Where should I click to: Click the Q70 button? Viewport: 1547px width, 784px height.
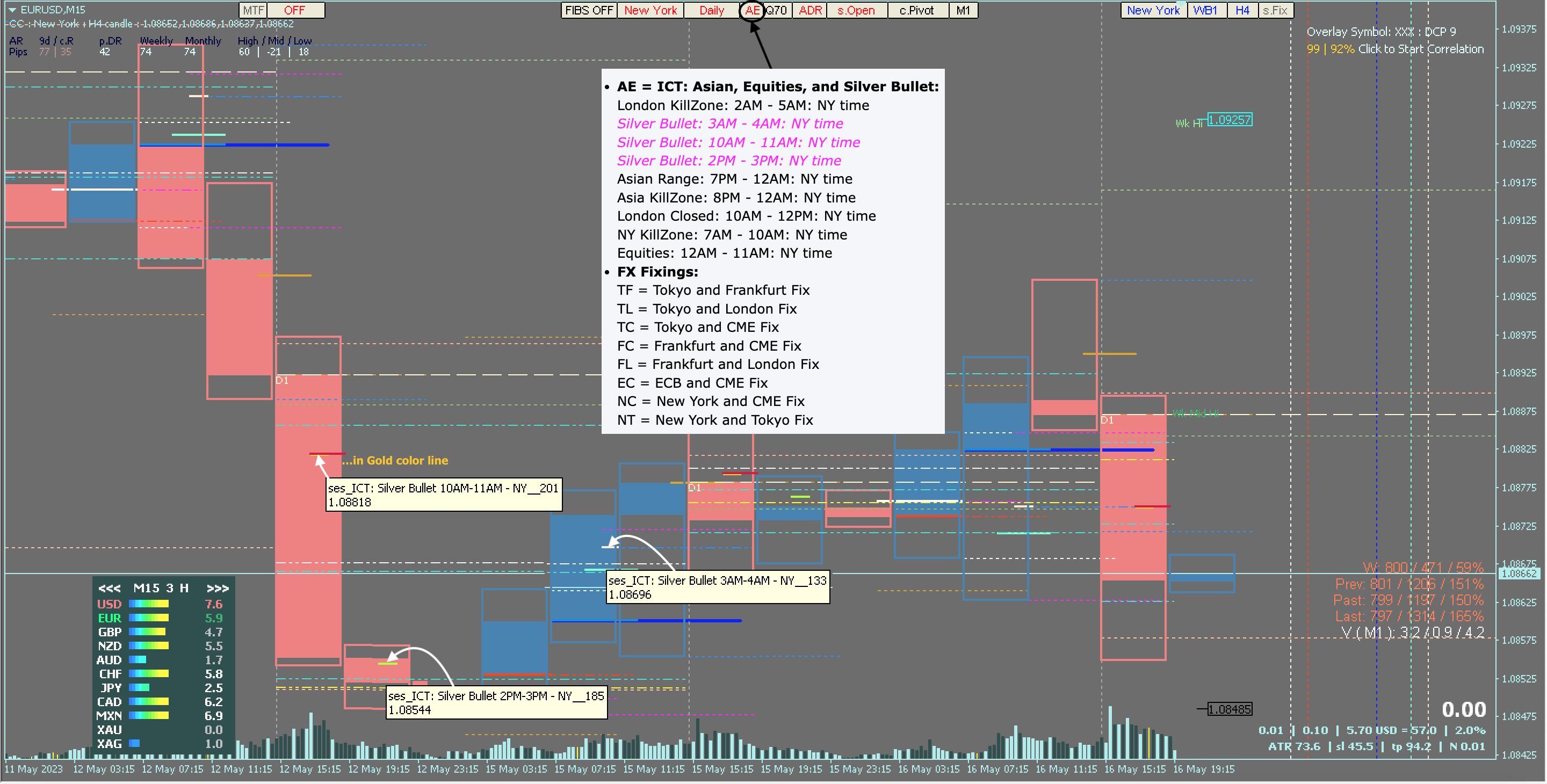pyautogui.click(x=777, y=10)
